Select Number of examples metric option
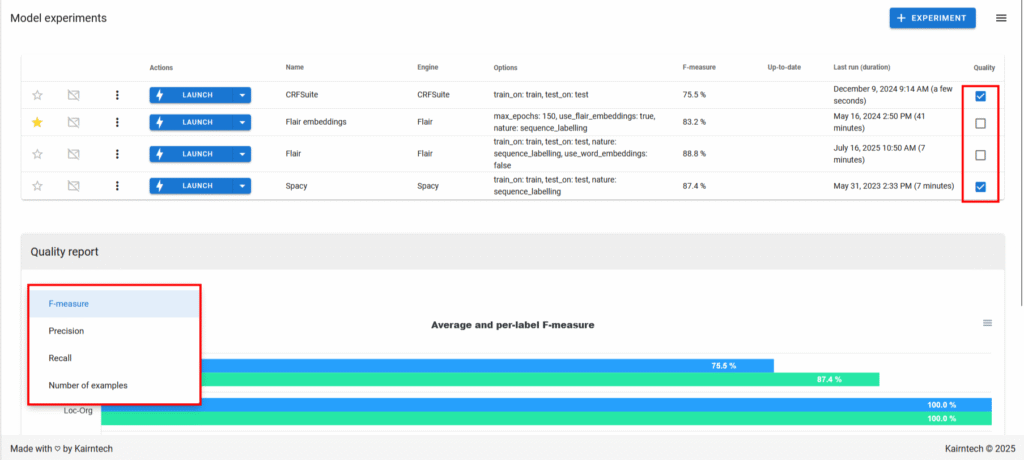The height and width of the screenshot is (460, 1024). [x=88, y=385]
